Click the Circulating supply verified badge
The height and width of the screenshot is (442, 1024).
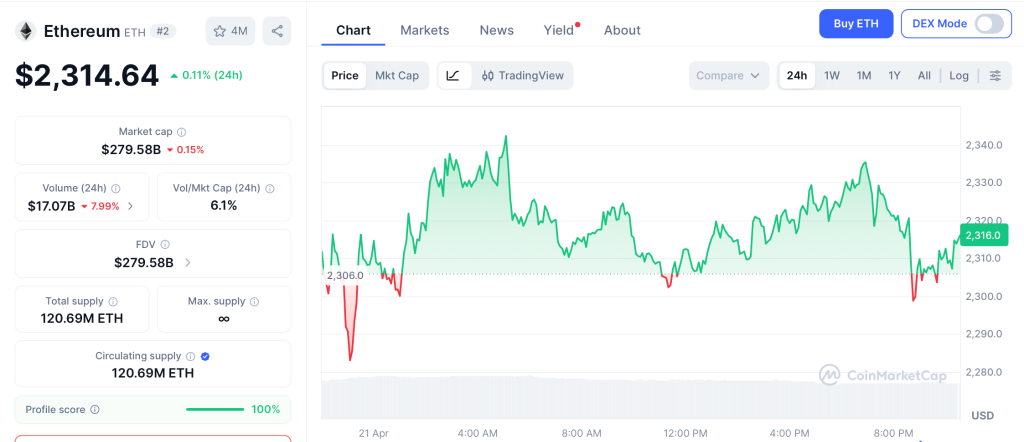coord(205,356)
